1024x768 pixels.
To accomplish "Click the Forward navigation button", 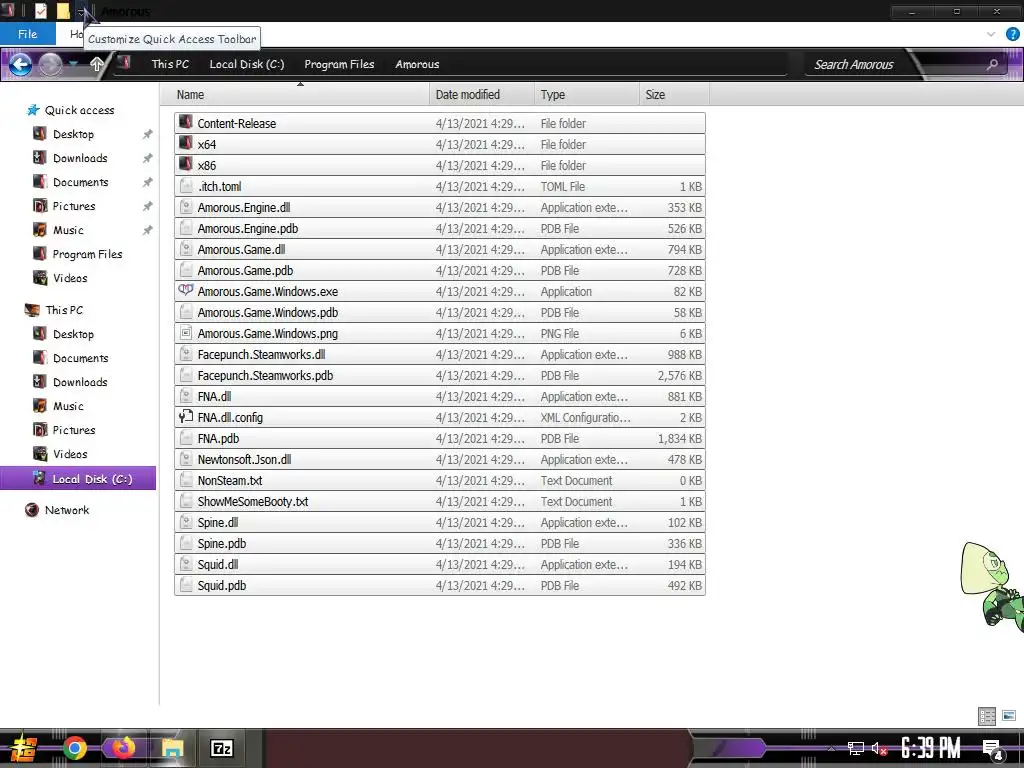I will 50,64.
